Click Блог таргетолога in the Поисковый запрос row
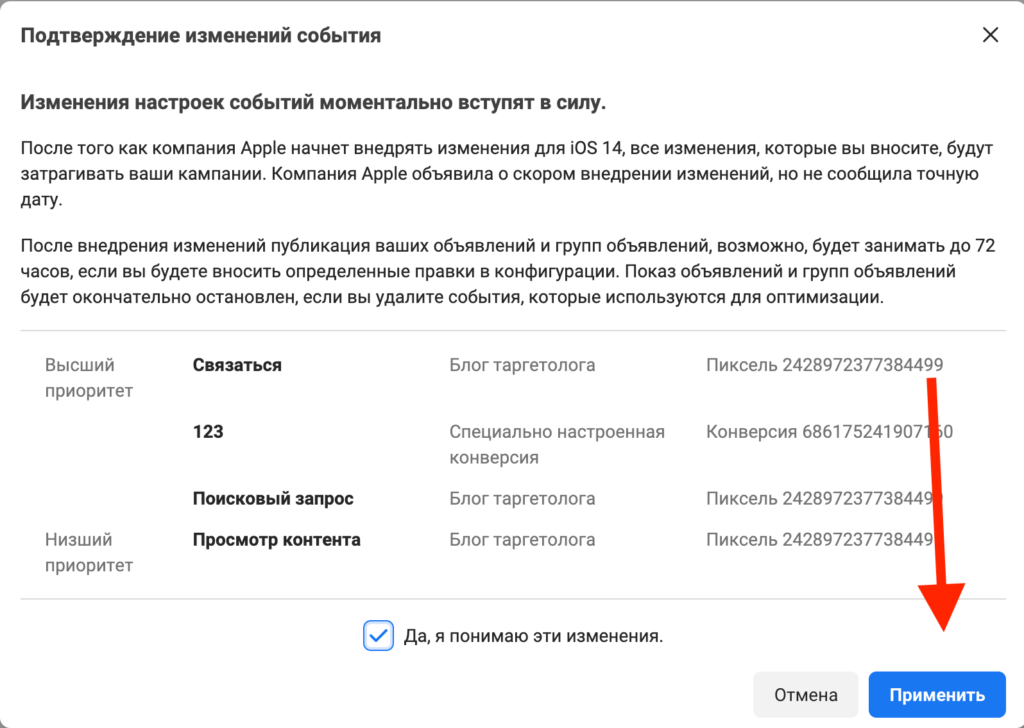 click(x=522, y=498)
